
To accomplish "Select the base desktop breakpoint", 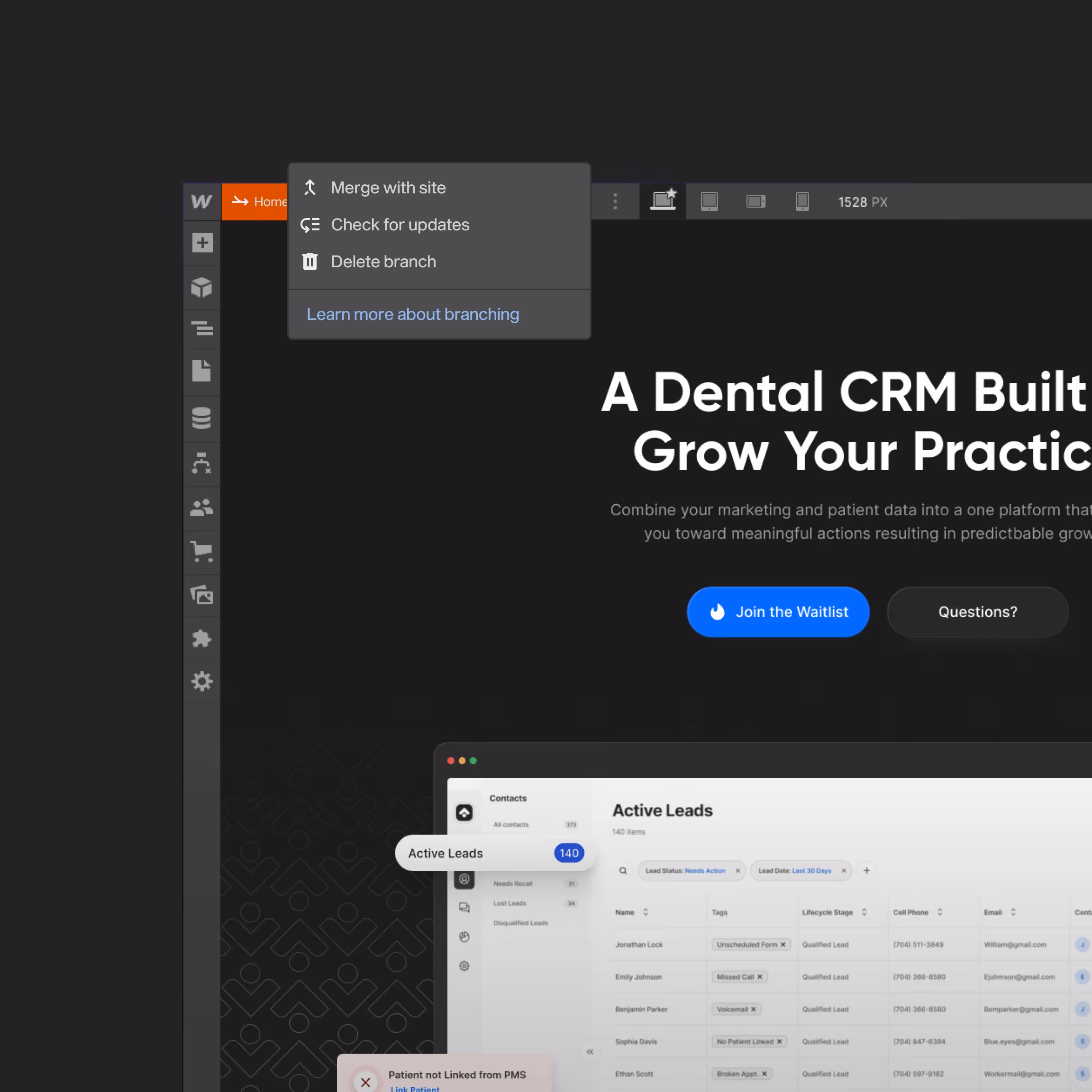I will click(663, 201).
